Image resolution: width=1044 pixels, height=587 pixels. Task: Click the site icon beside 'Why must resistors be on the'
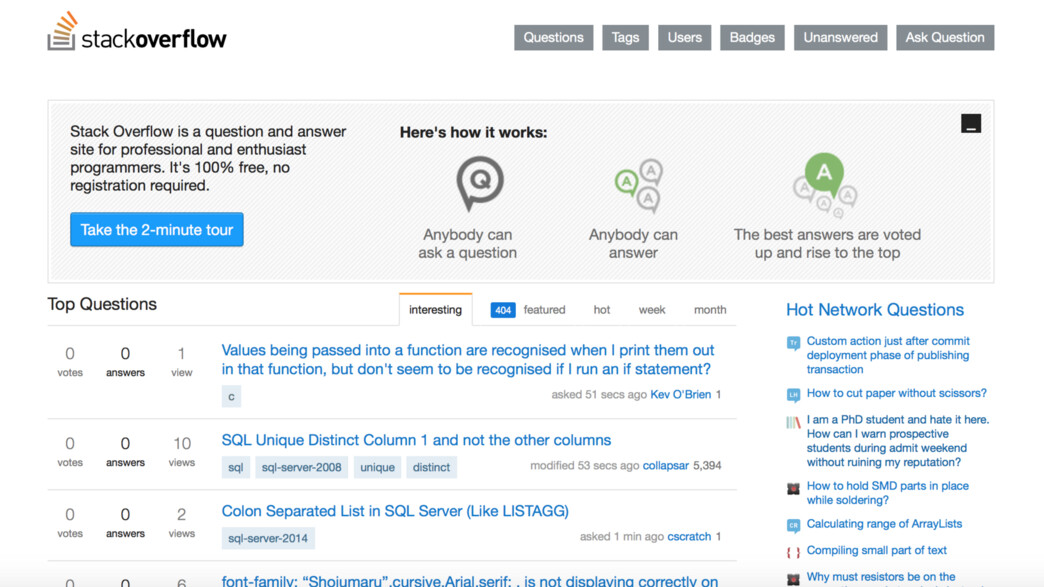point(793,579)
